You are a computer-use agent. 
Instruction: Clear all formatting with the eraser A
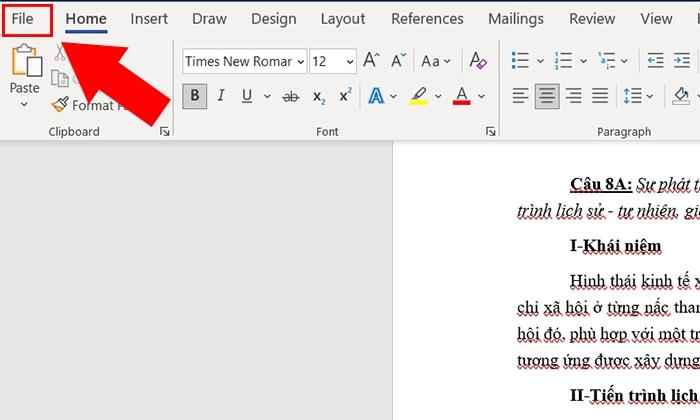(x=478, y=60)
